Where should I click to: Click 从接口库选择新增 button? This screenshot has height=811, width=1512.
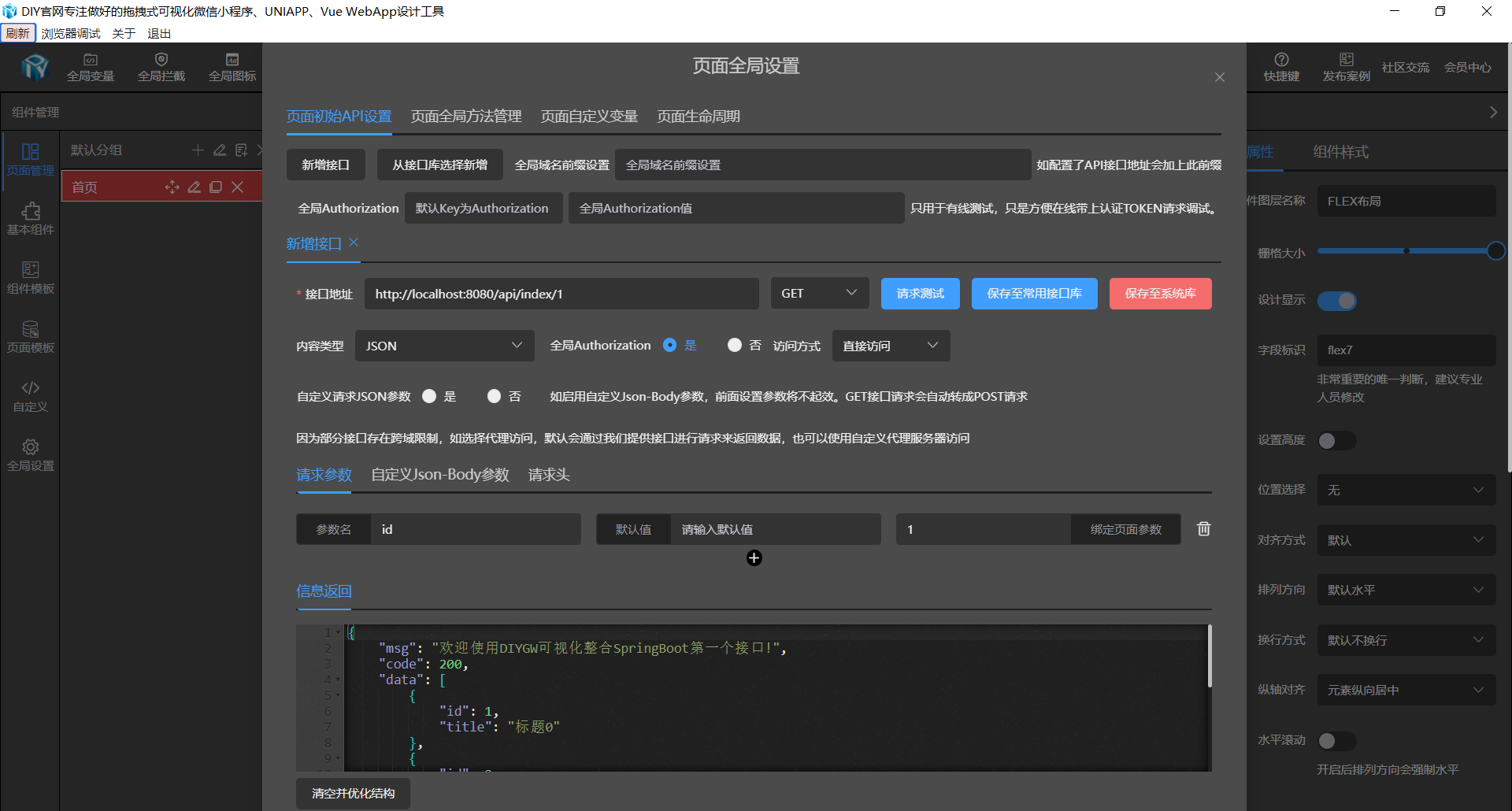coord(439,165)
